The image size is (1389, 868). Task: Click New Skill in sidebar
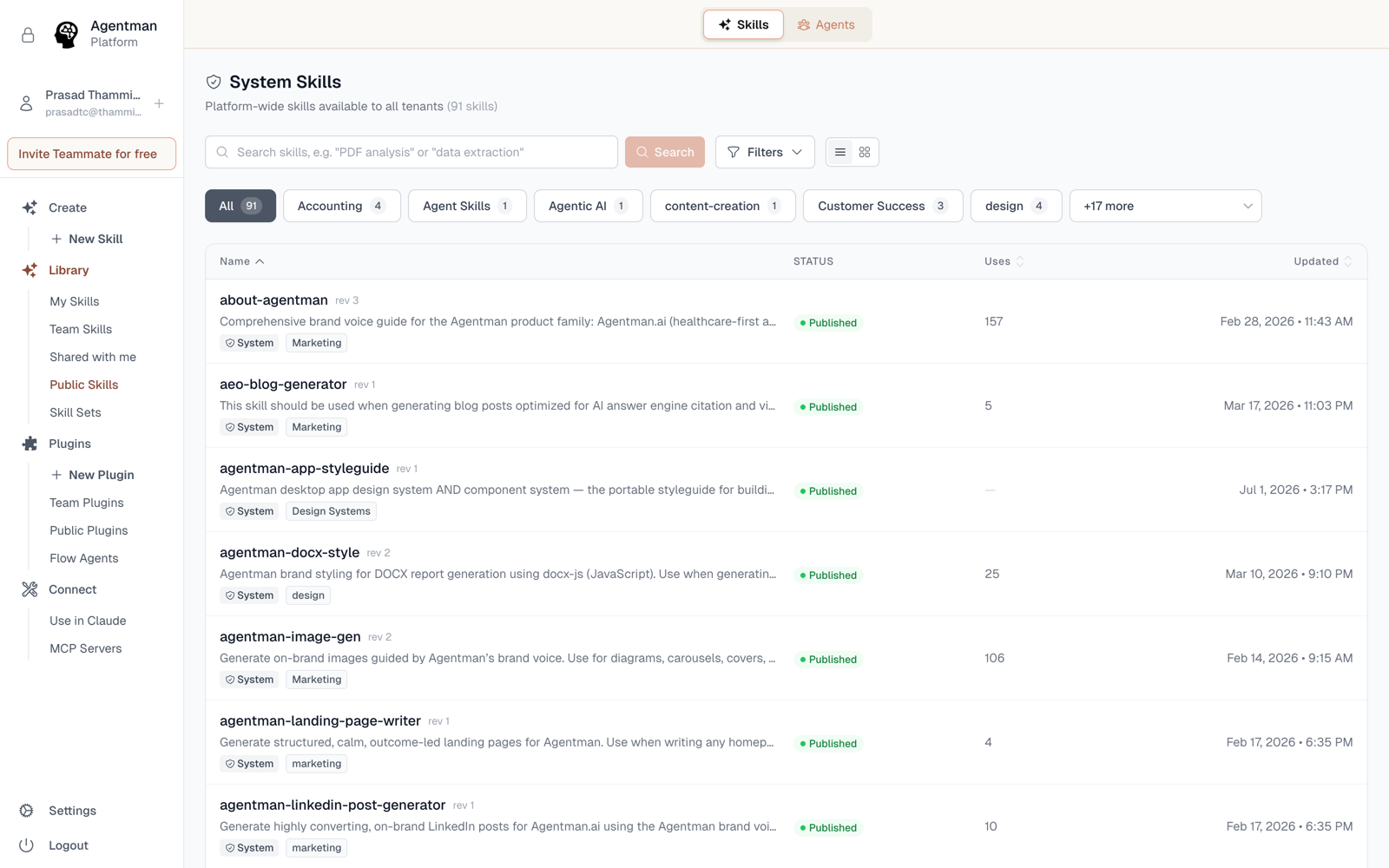pyautogui.click(x=87, y=239)
